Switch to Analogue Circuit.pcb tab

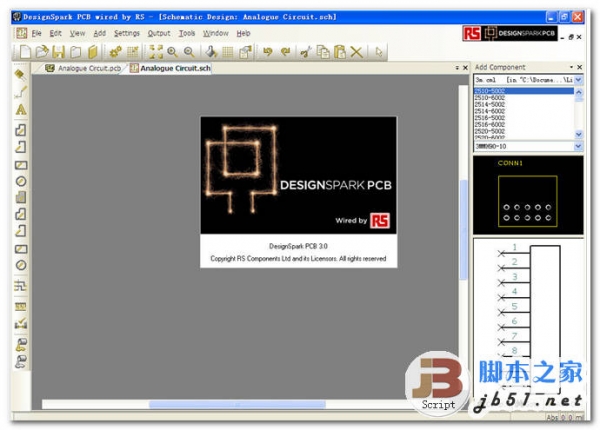coord(83,68)
